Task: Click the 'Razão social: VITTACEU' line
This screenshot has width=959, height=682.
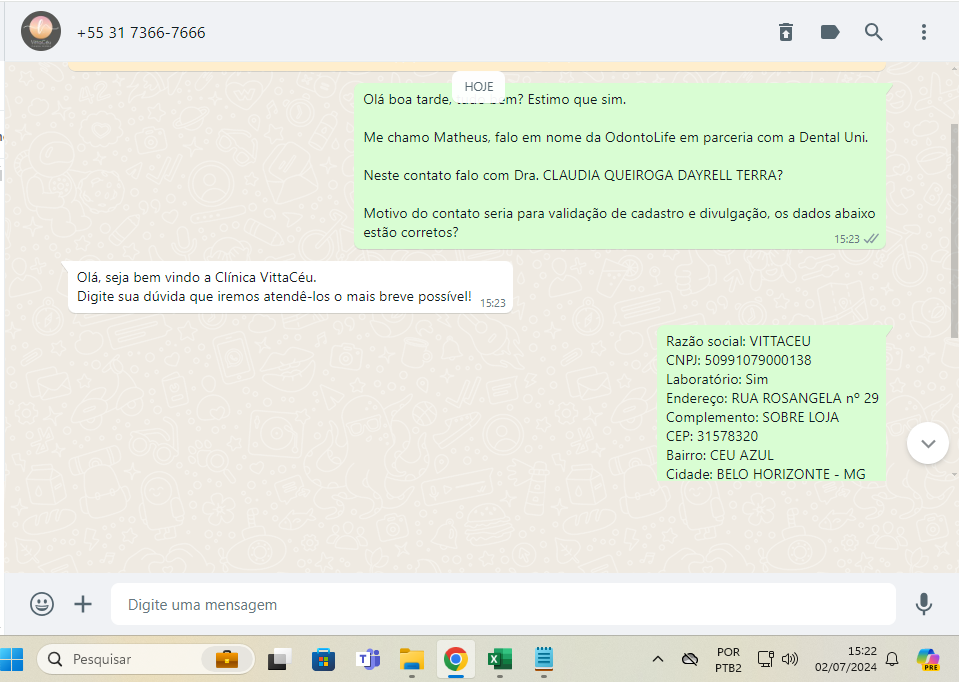Action: 738,341
